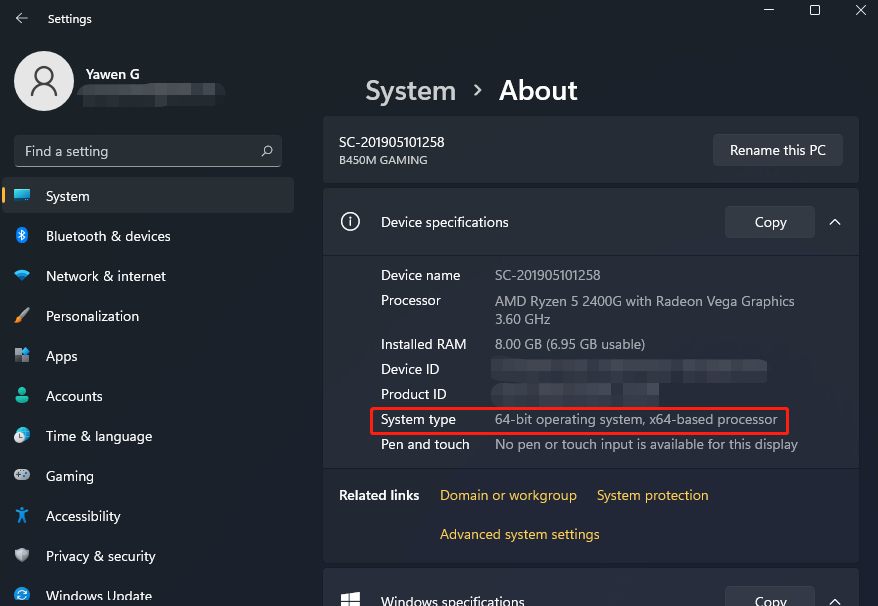Click the Gaming controller icon
The width and height of the screenshot is (878, 606).
(22, 475)
